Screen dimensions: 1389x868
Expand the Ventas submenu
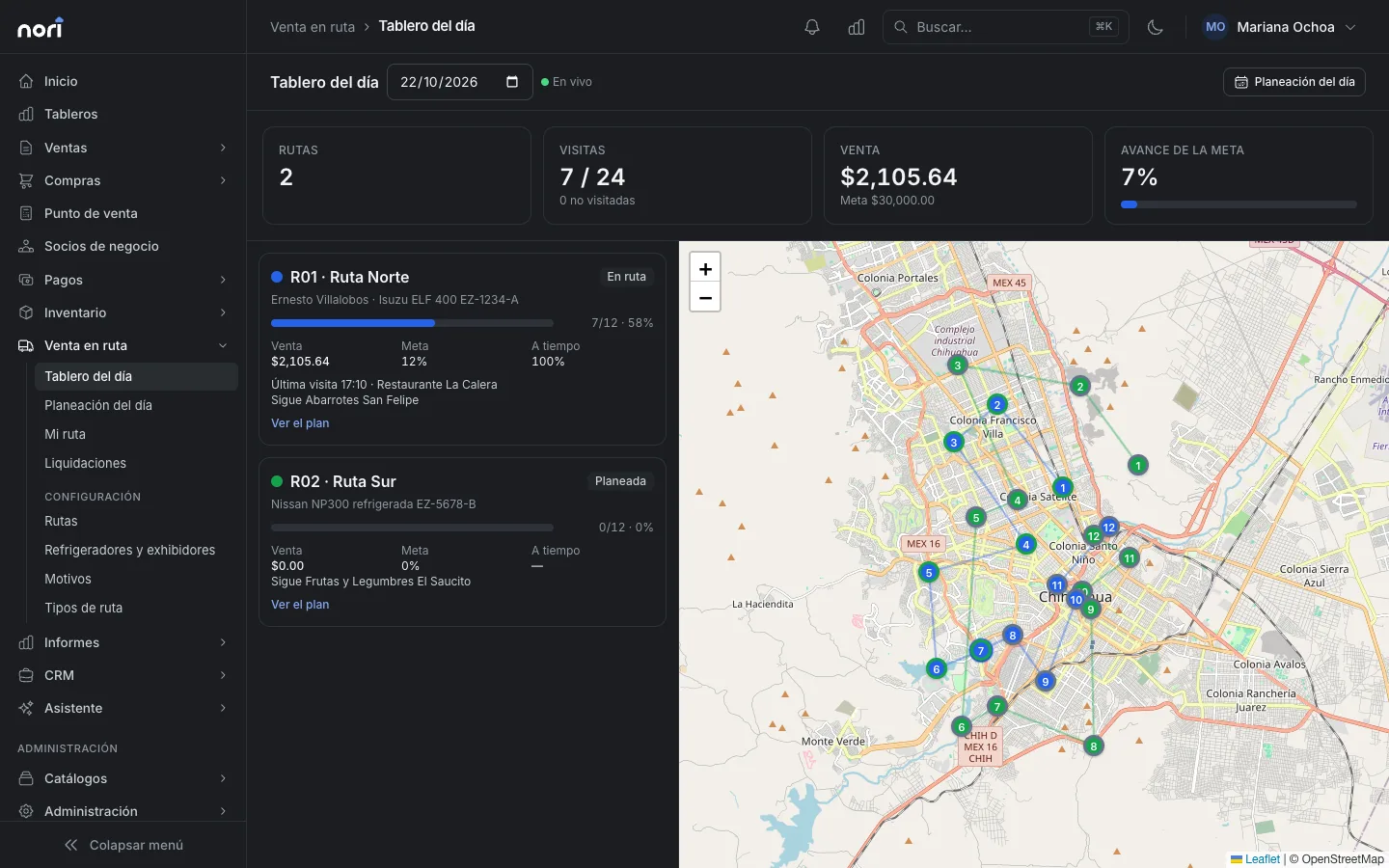click(223, 148)
